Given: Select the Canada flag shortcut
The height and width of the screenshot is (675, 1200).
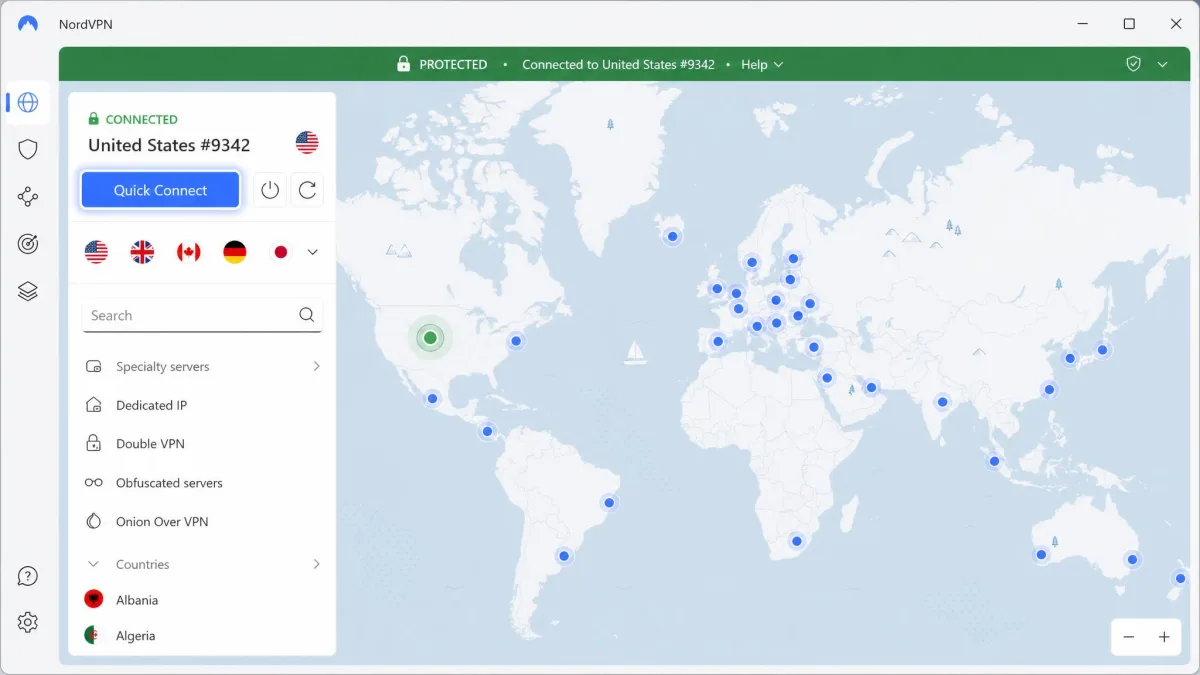Looking at the screenshot, I should coord(188,252).
